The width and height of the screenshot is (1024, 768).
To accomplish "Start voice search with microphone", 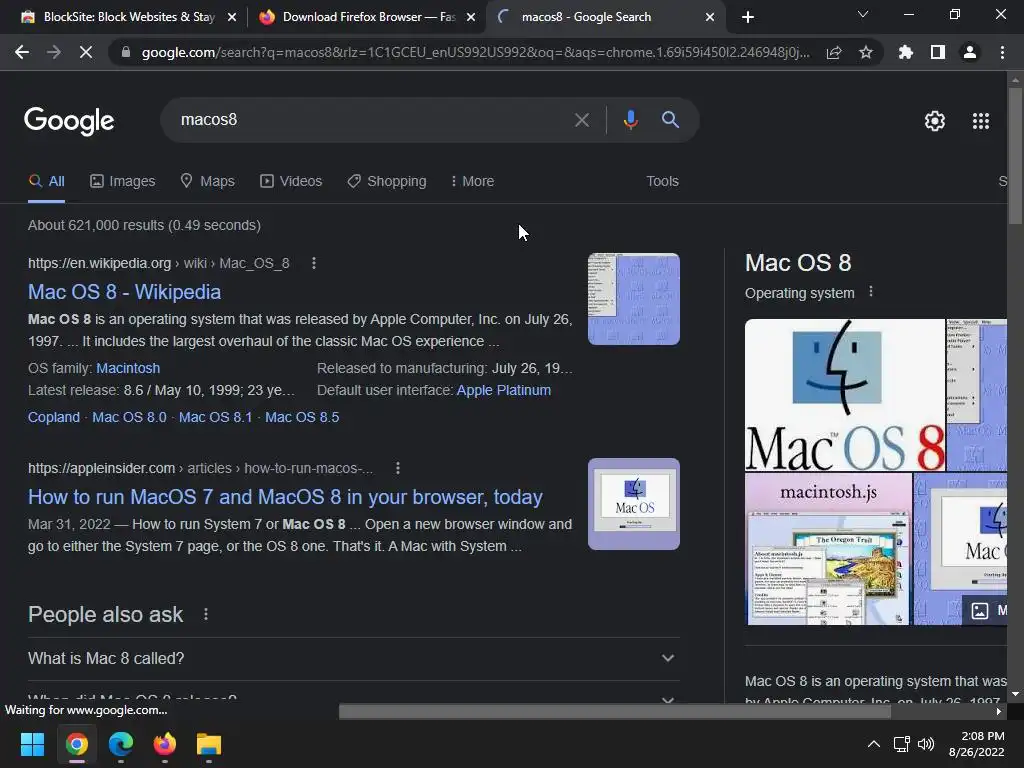I will click(x=630, y=120).
